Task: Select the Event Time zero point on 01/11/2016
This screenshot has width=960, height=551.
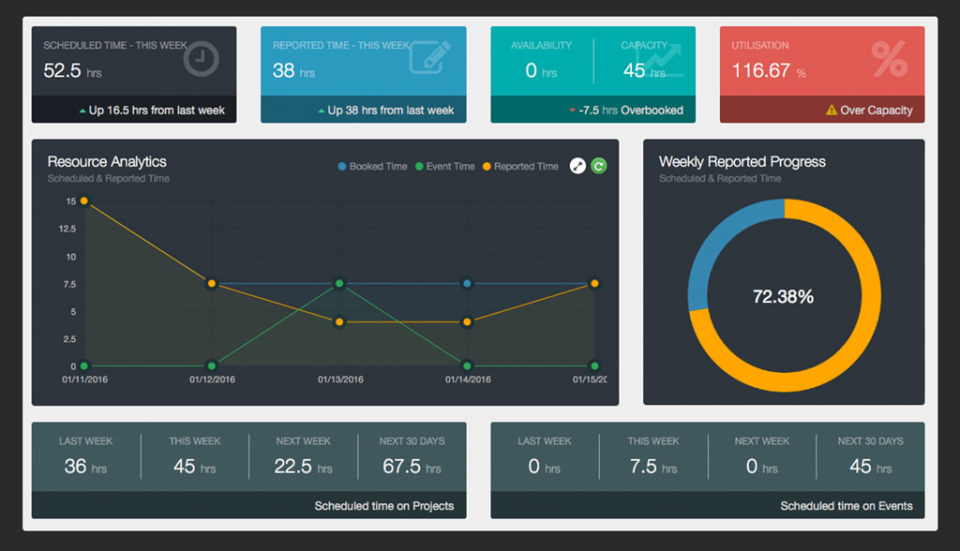Action: tap(84, 366)
